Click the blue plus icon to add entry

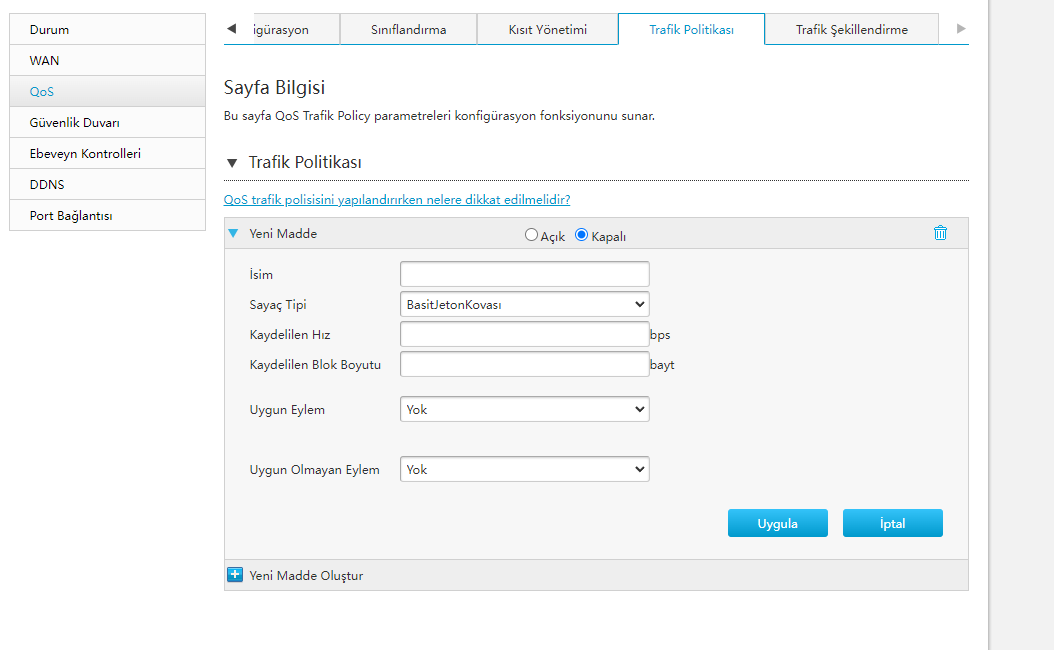tap(235, 575)
